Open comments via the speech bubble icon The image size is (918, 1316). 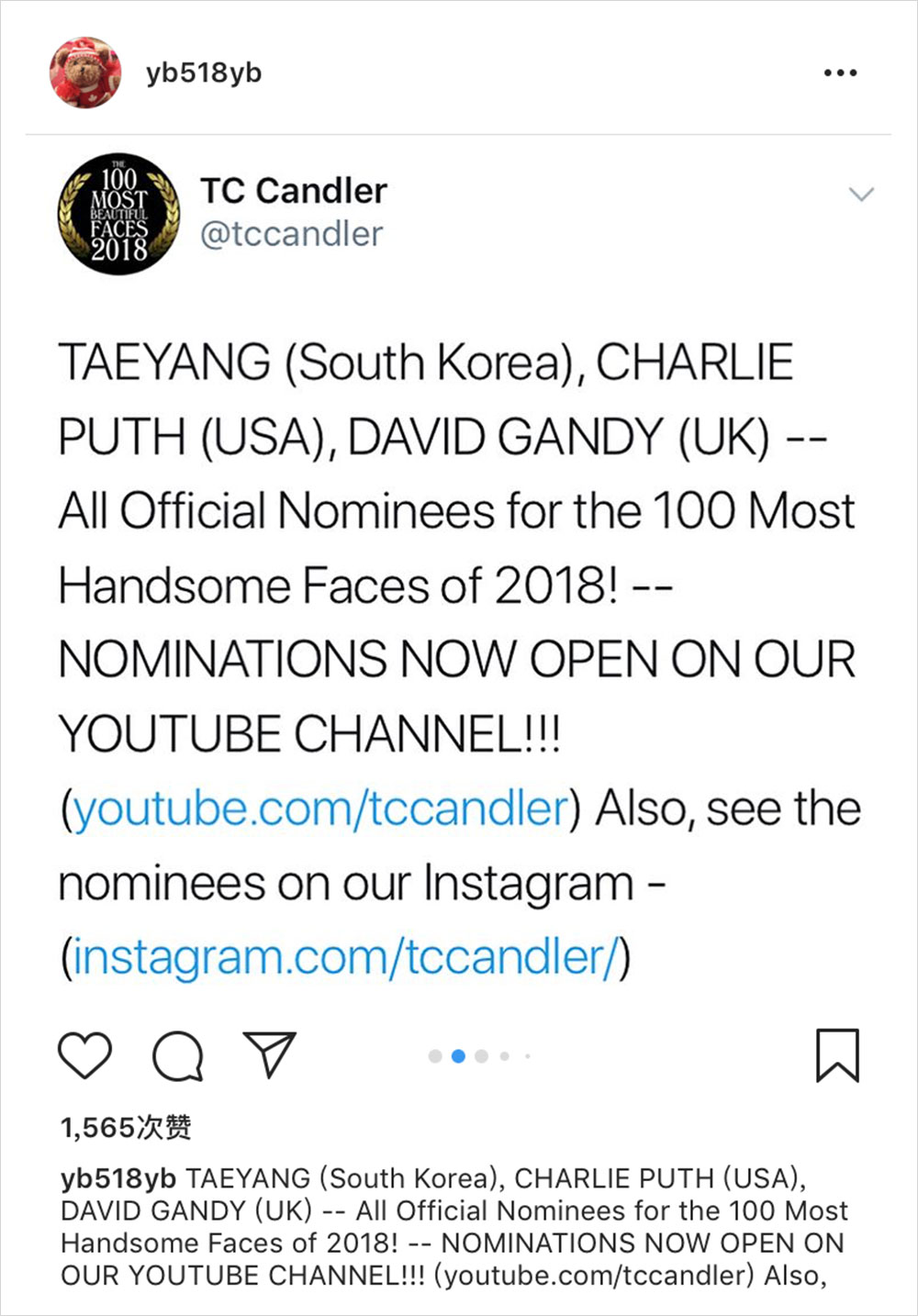[177, 1056]
